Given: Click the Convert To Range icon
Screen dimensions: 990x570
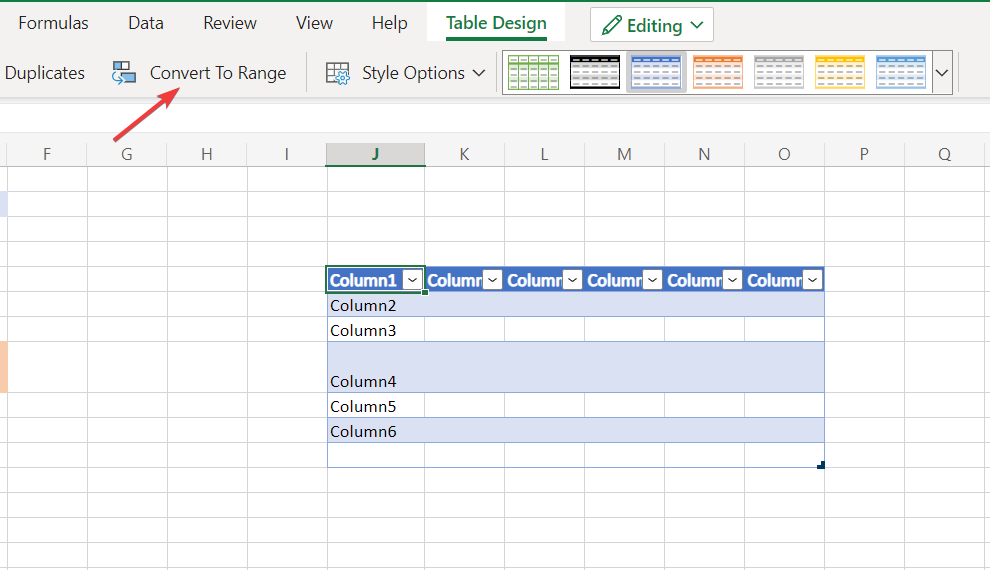Looking at the screenshot, I should (124, 73).
